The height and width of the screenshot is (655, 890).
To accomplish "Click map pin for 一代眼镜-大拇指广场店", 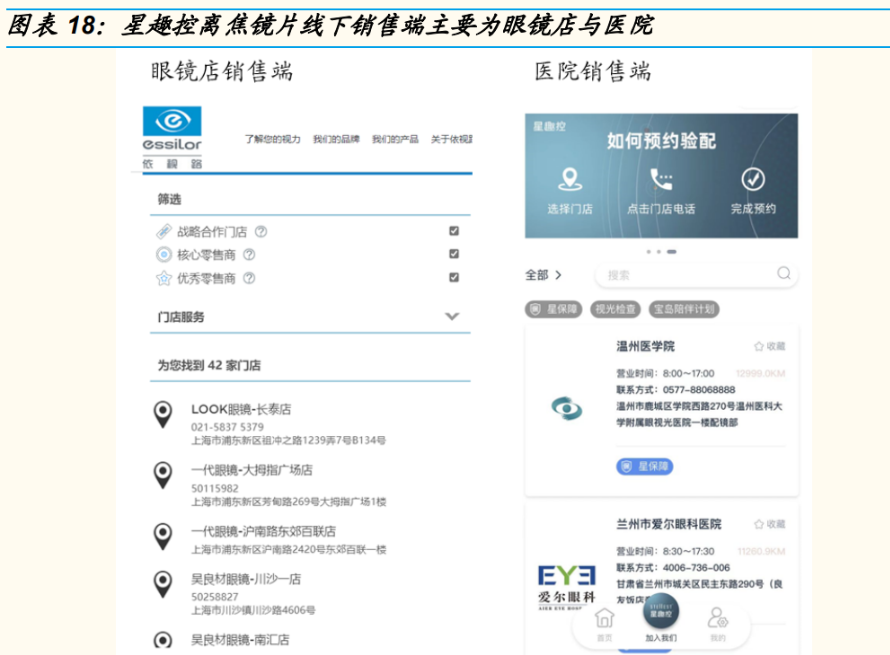I will pyautogui.click(x=163, y=475).
